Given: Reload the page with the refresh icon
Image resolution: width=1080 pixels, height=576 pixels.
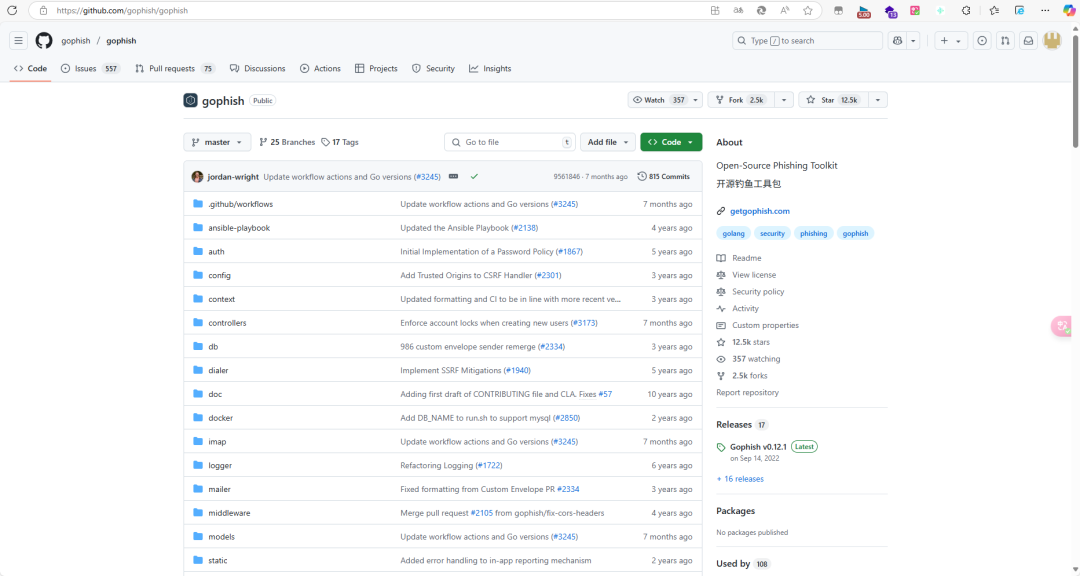Looking at the screenshot, I should tap(12, 10).
